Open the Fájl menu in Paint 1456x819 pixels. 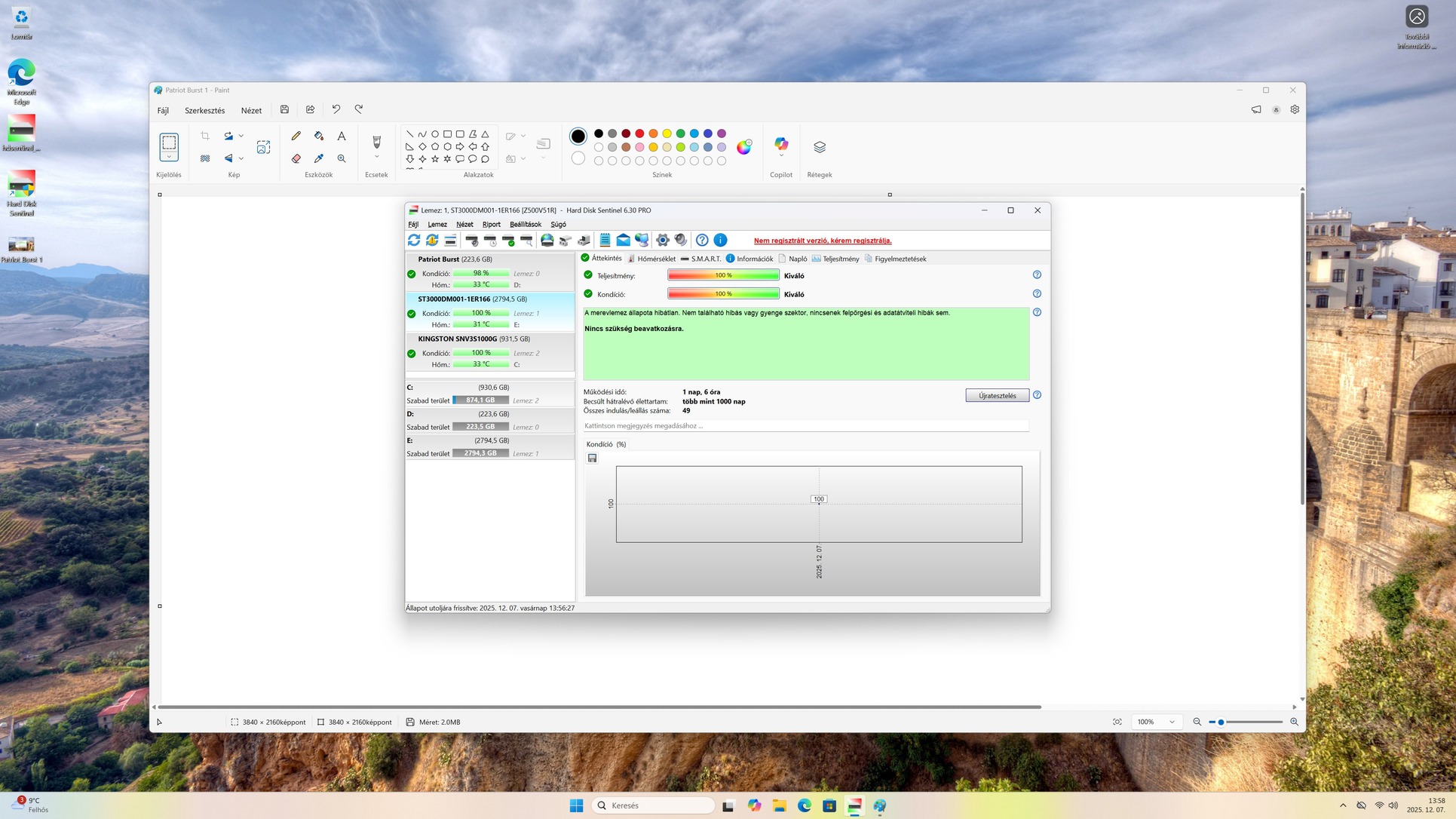pos(163,110)
